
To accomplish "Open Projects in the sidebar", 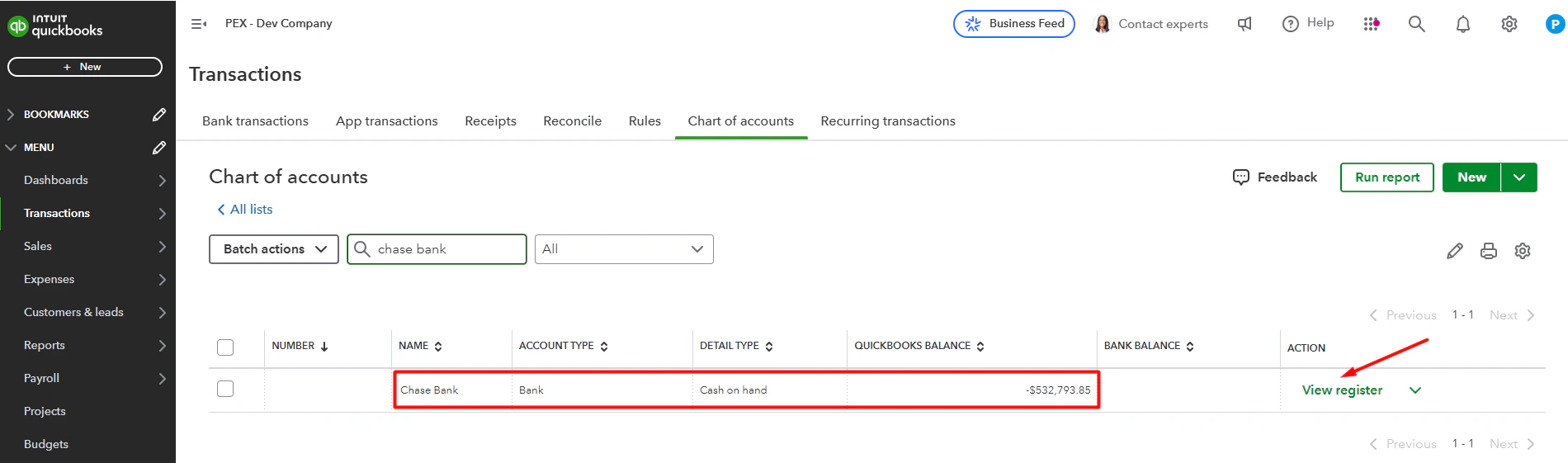I will pos(45,412).
